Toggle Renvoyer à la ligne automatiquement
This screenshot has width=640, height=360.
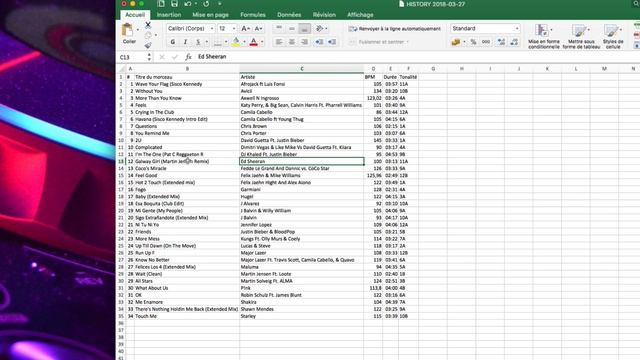tap(394, 29)
